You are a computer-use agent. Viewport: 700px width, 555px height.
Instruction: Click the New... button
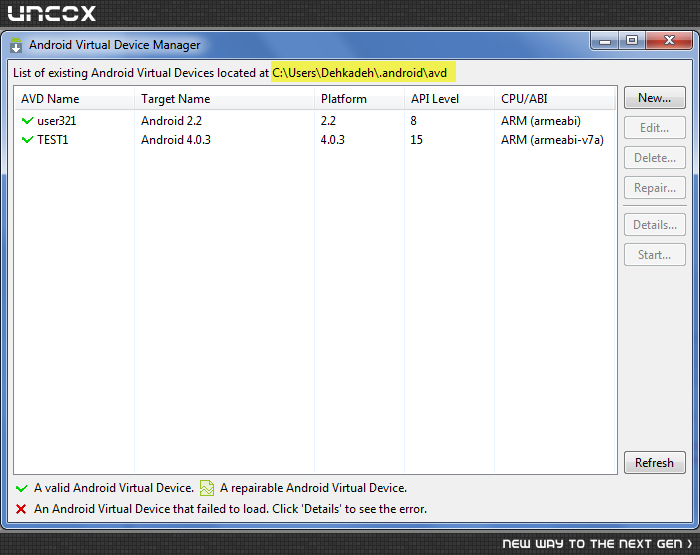click(x=654, y=98)
